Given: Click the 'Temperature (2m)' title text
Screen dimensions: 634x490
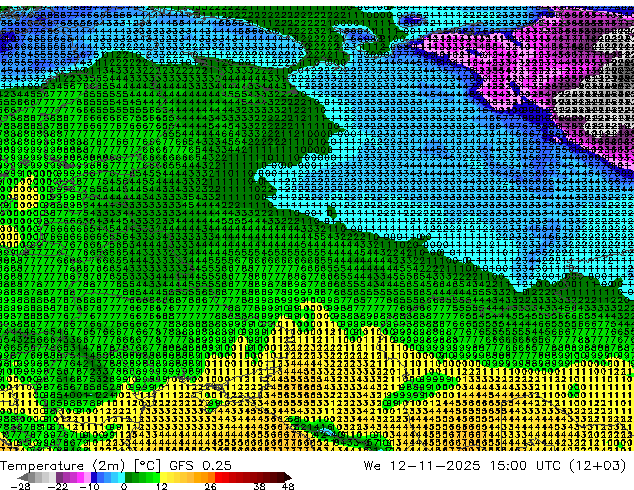Looking at the screenshot, I should (x=62, y=466).
